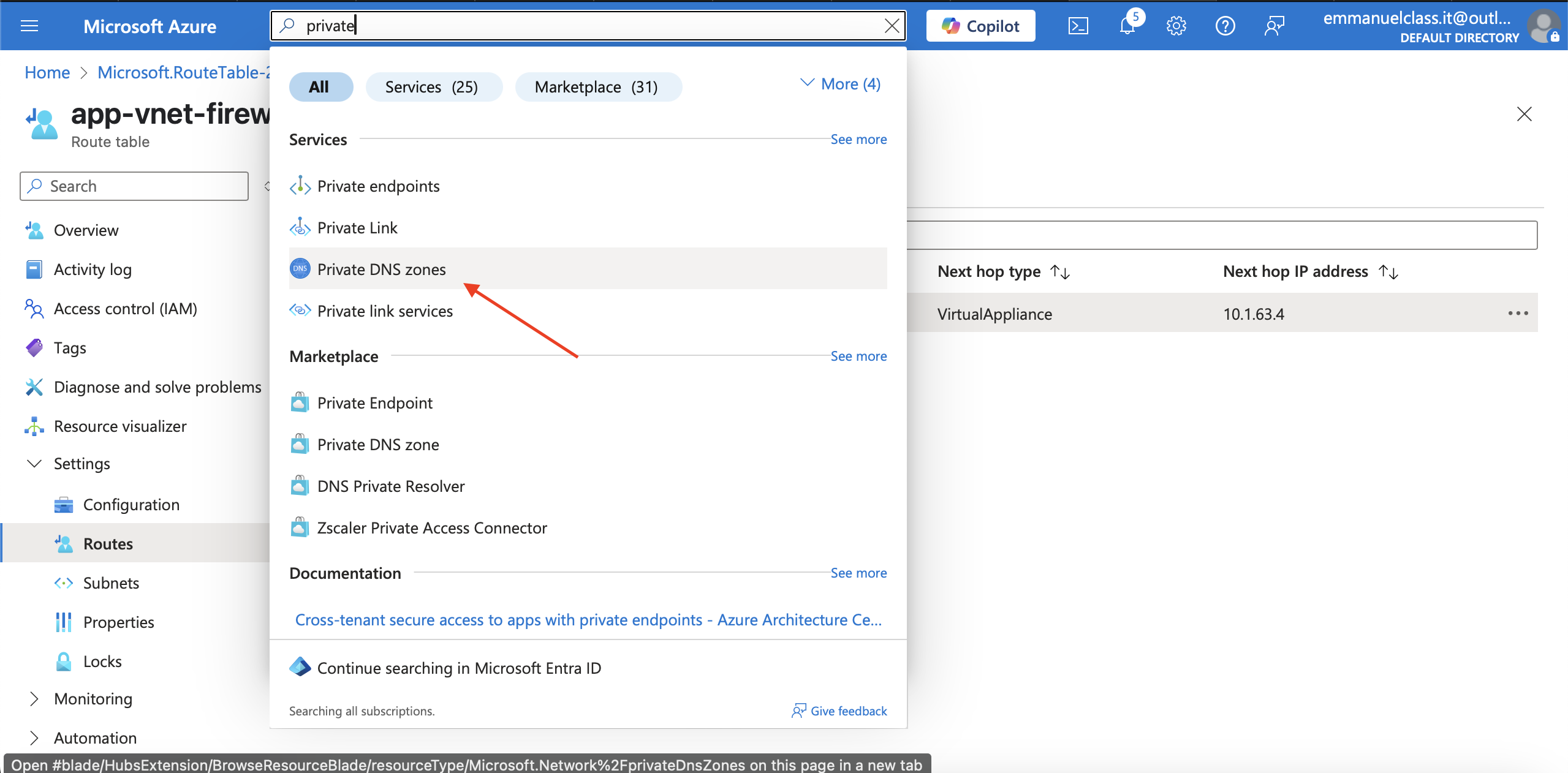
Task: Click the route table resource icon
Action: point(42,123)
